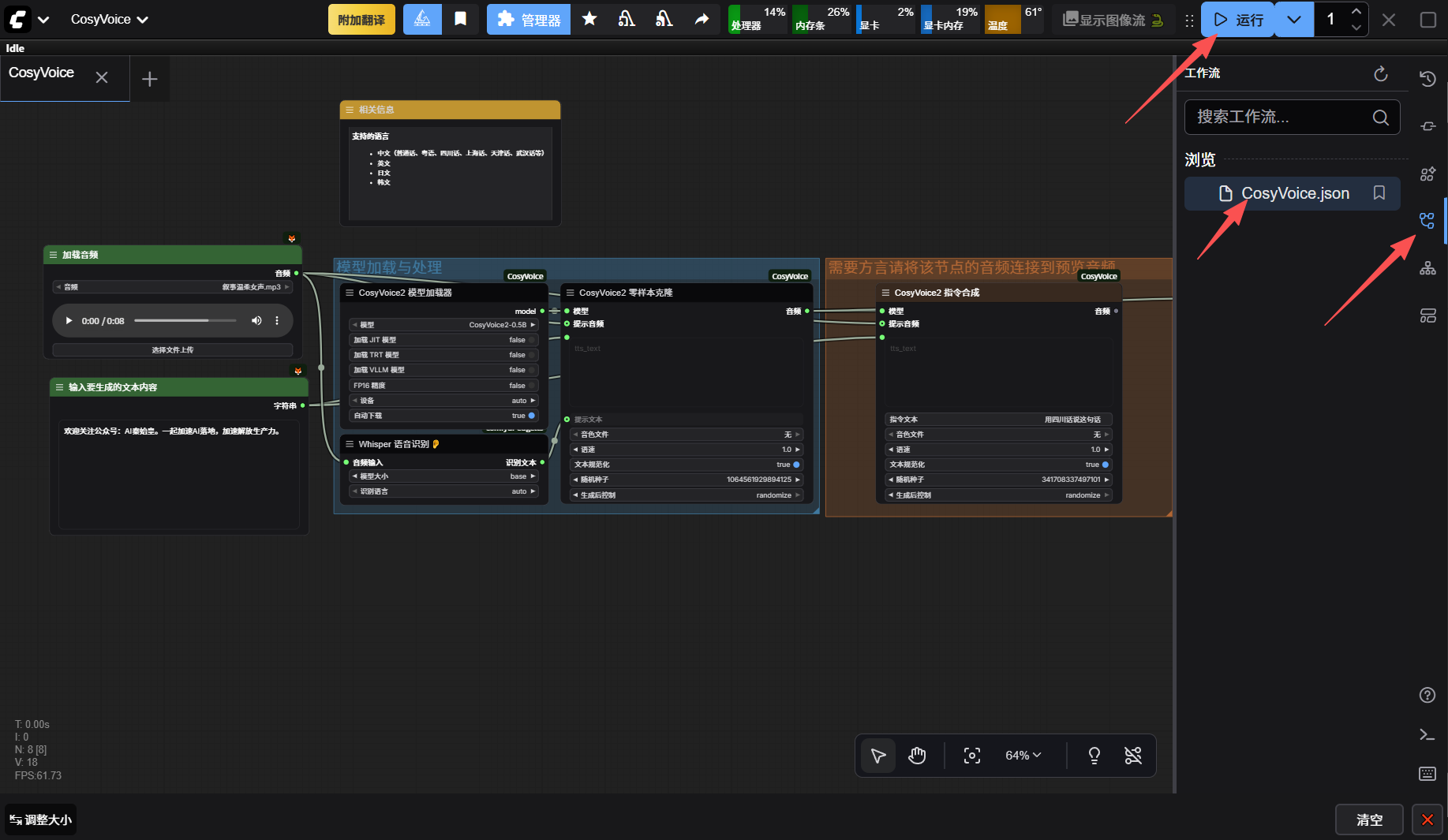This screenshot has width=1448, height=840.
Task: Click the fit view icon
Action: pos(971,756)
